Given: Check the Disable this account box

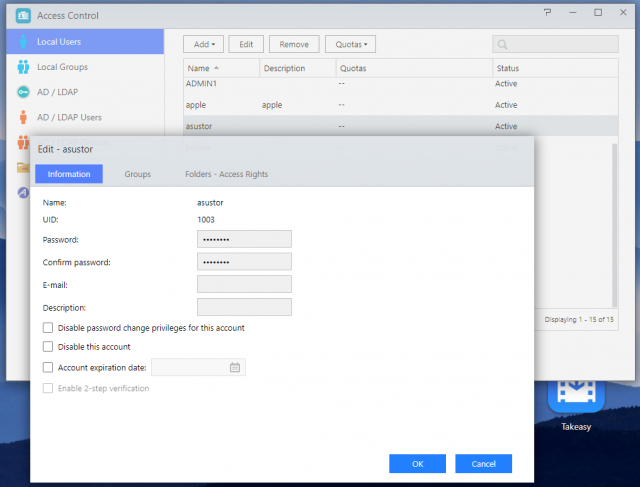Looking at the screenshot, I should pos(49,347).
